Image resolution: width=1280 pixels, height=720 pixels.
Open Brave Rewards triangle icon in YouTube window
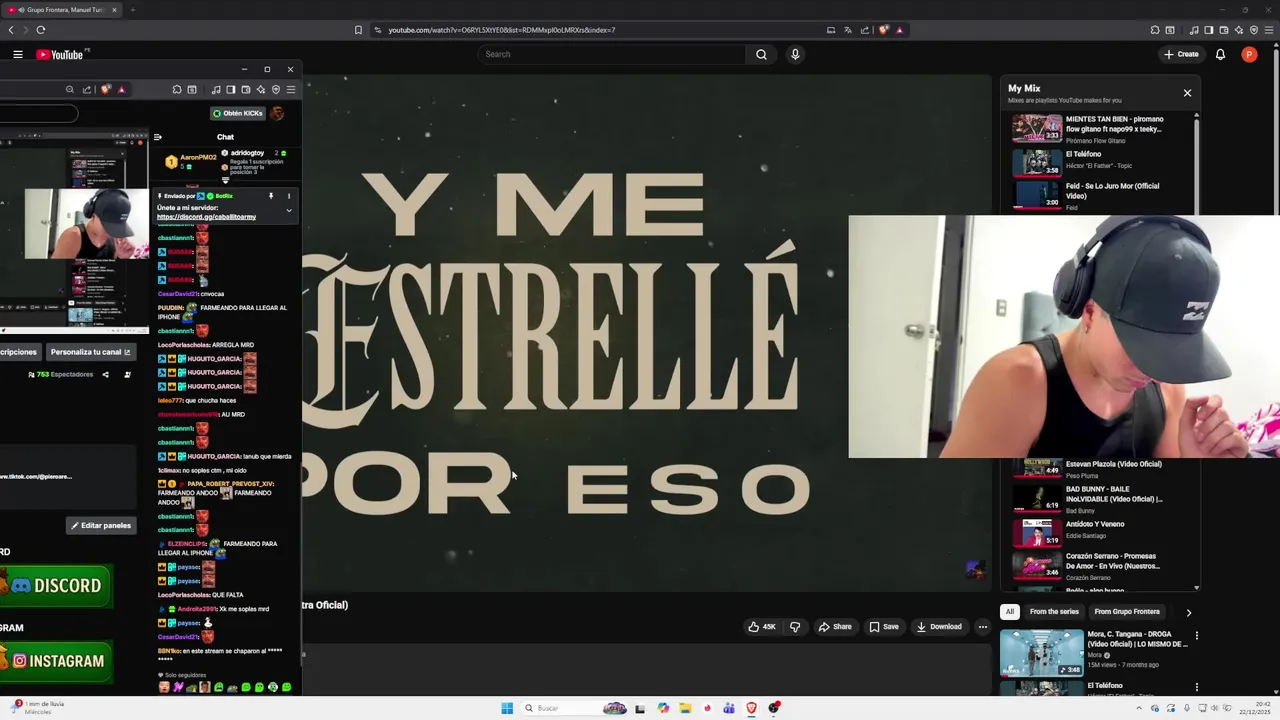click(x=899, y=30)
